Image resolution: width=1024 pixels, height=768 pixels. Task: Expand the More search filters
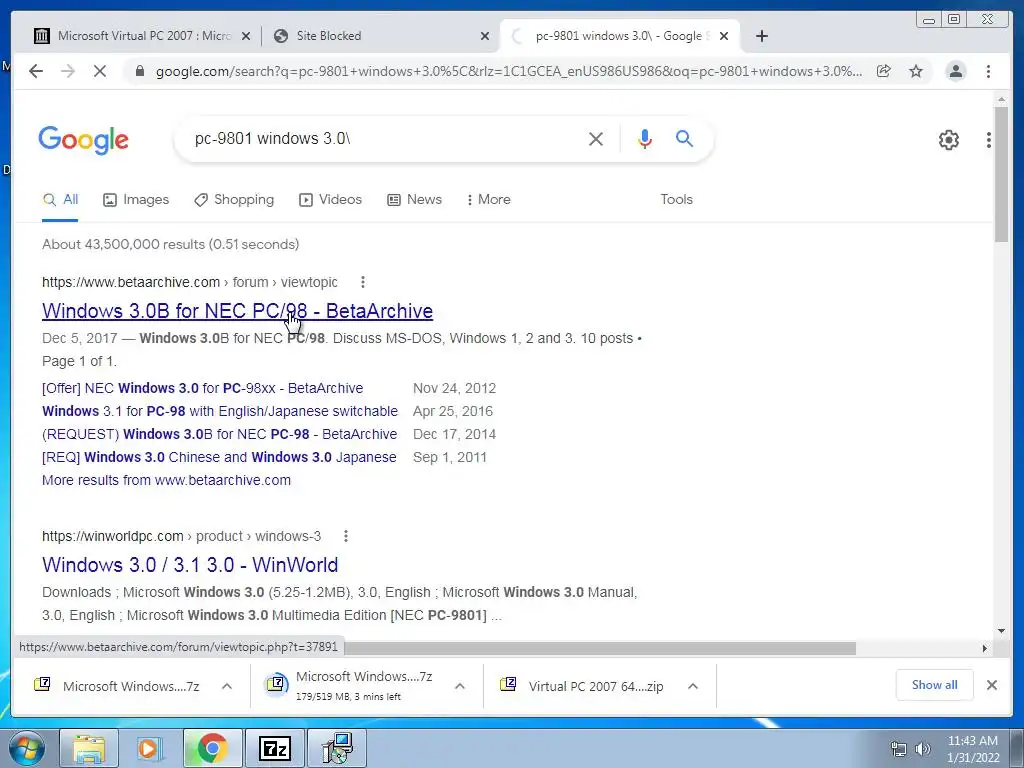[488, 200]
